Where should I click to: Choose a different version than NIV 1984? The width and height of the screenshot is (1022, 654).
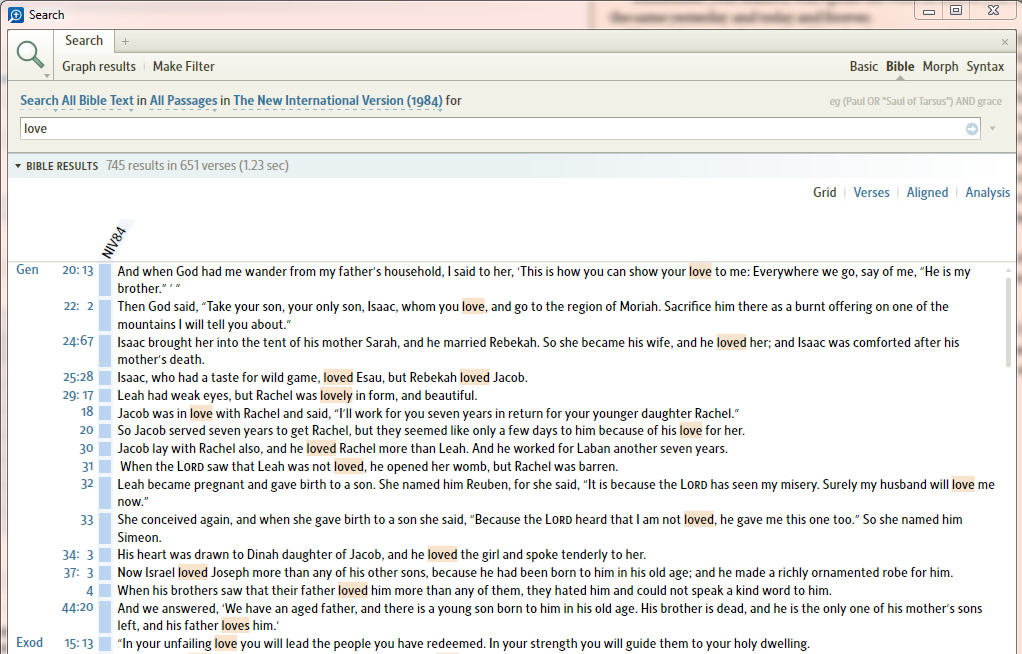338,100
